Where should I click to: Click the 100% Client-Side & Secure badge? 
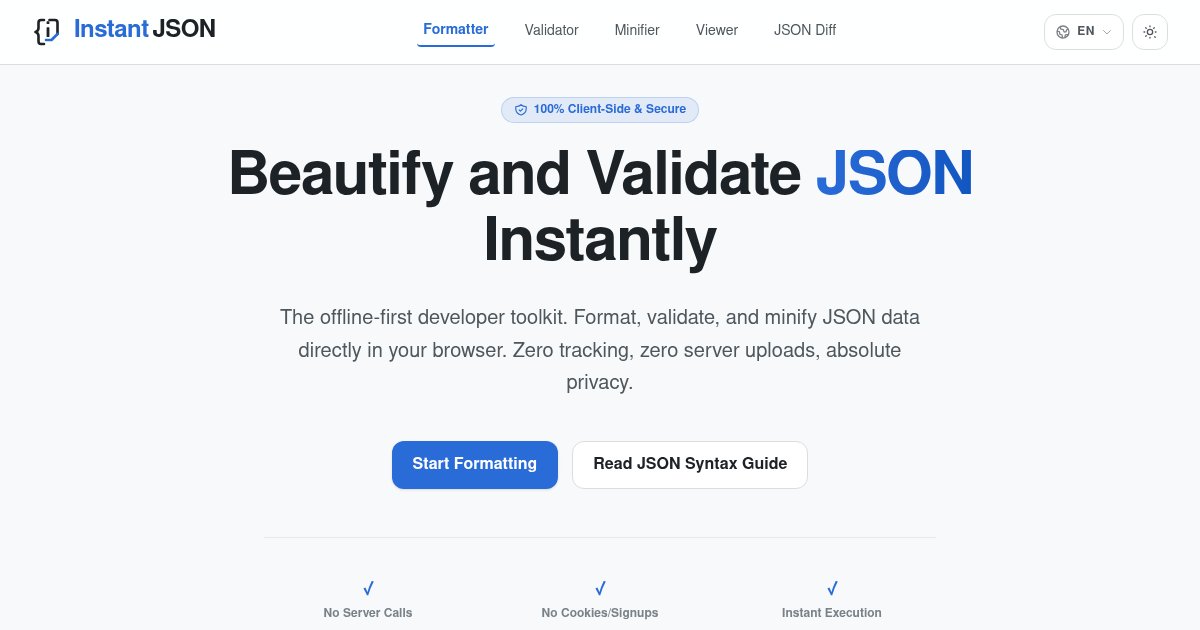[600, 109]
